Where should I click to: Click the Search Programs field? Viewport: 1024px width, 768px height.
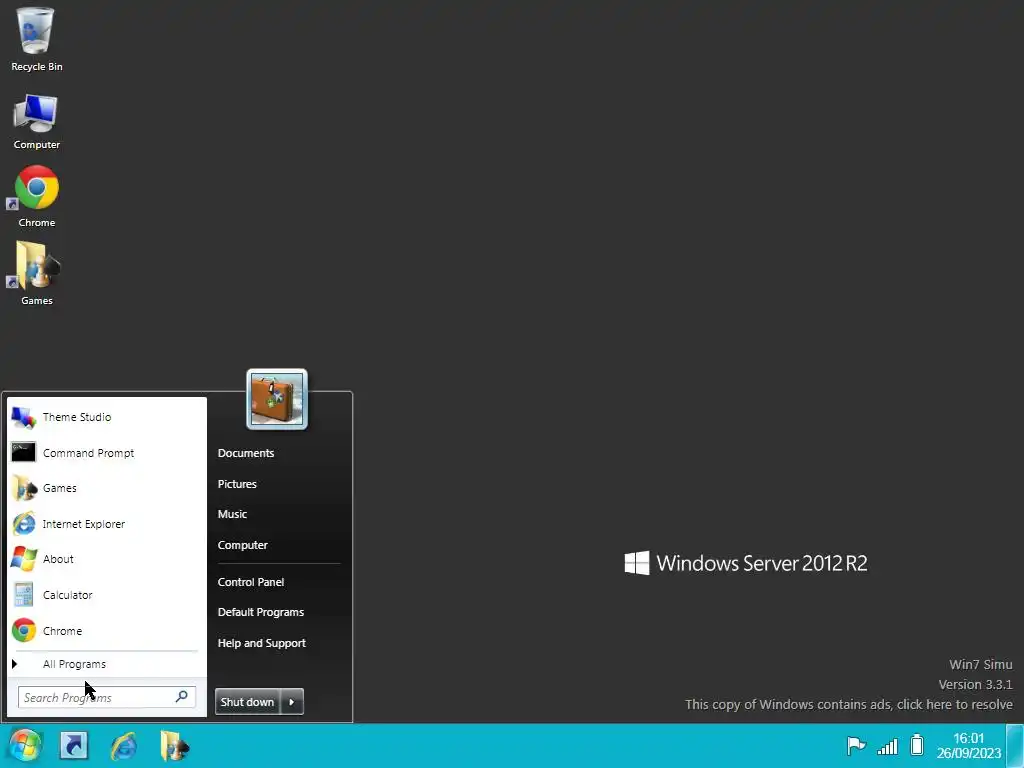click(x=106, y=697)
